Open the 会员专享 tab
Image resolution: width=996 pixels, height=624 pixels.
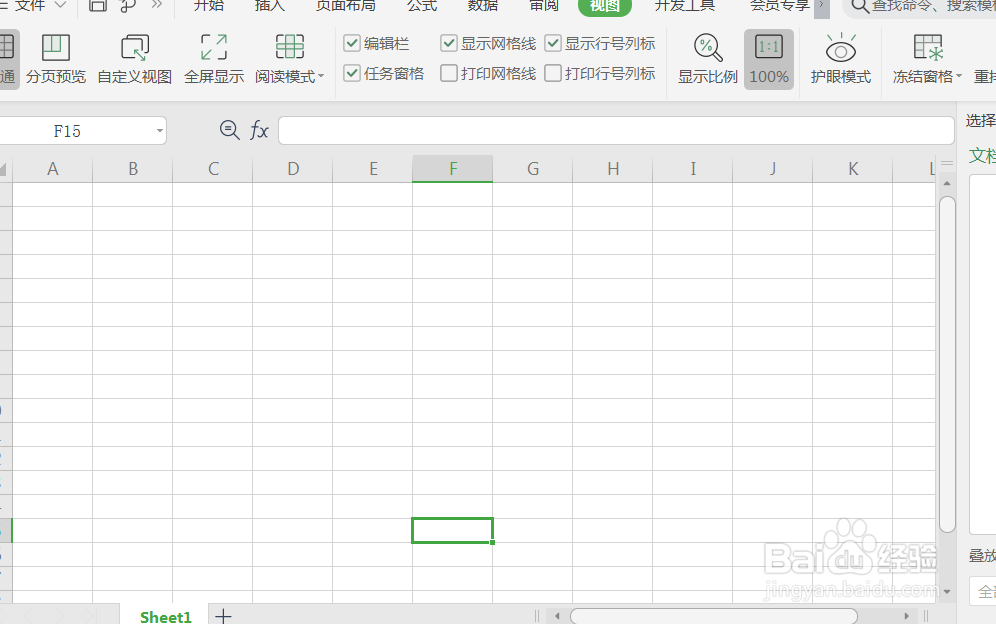click(x=780, y=6)
